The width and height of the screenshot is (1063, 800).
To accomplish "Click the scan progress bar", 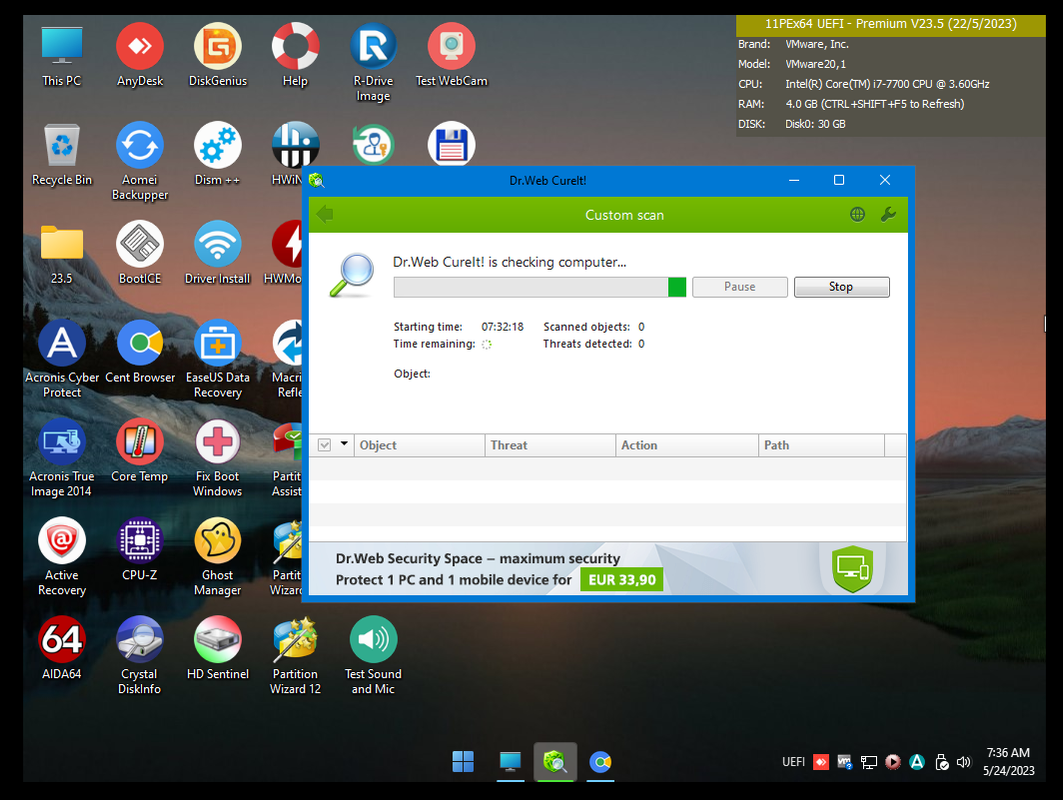I will point(540,287).
